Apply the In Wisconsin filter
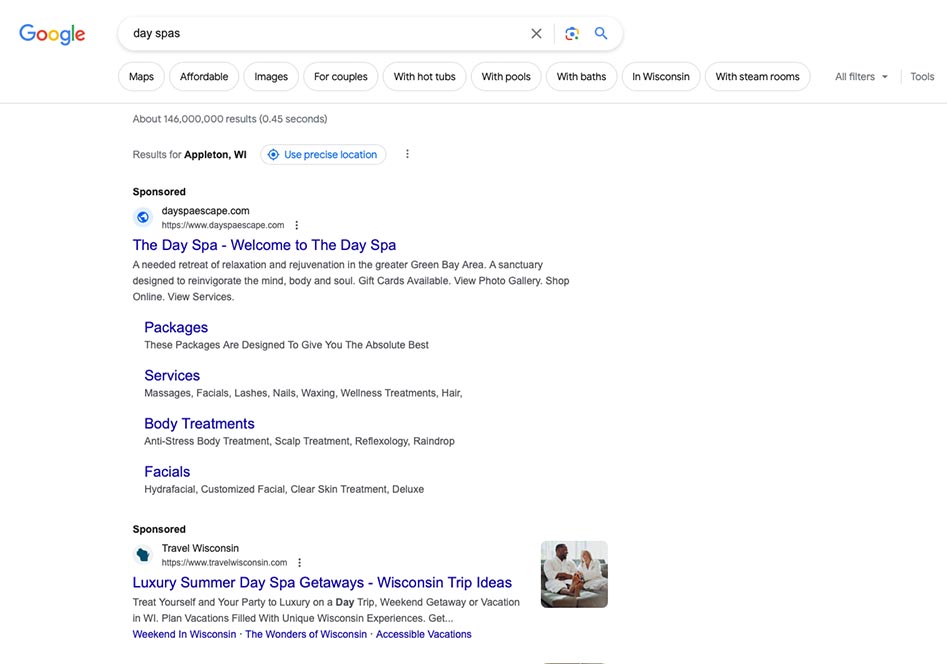Viewport: 947px width, 664px height. pos(661,77)
